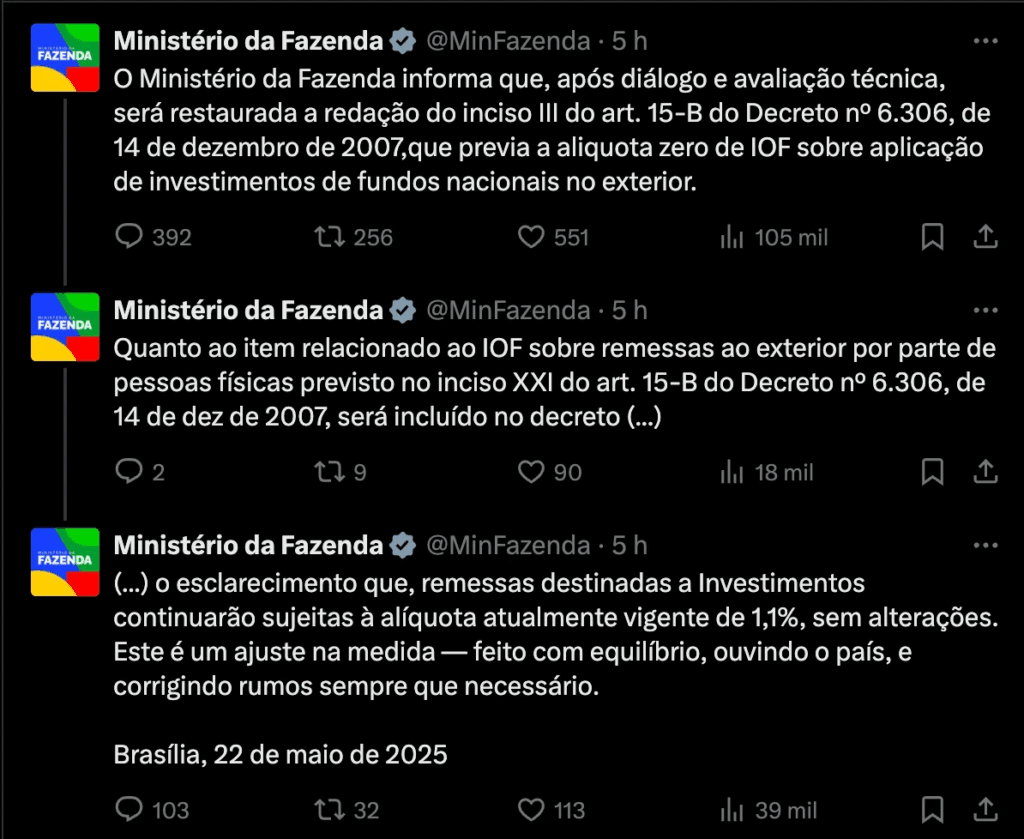View analytics showing 105 mil views
This screenshot has width=1024, height=839.
(732, 237)
